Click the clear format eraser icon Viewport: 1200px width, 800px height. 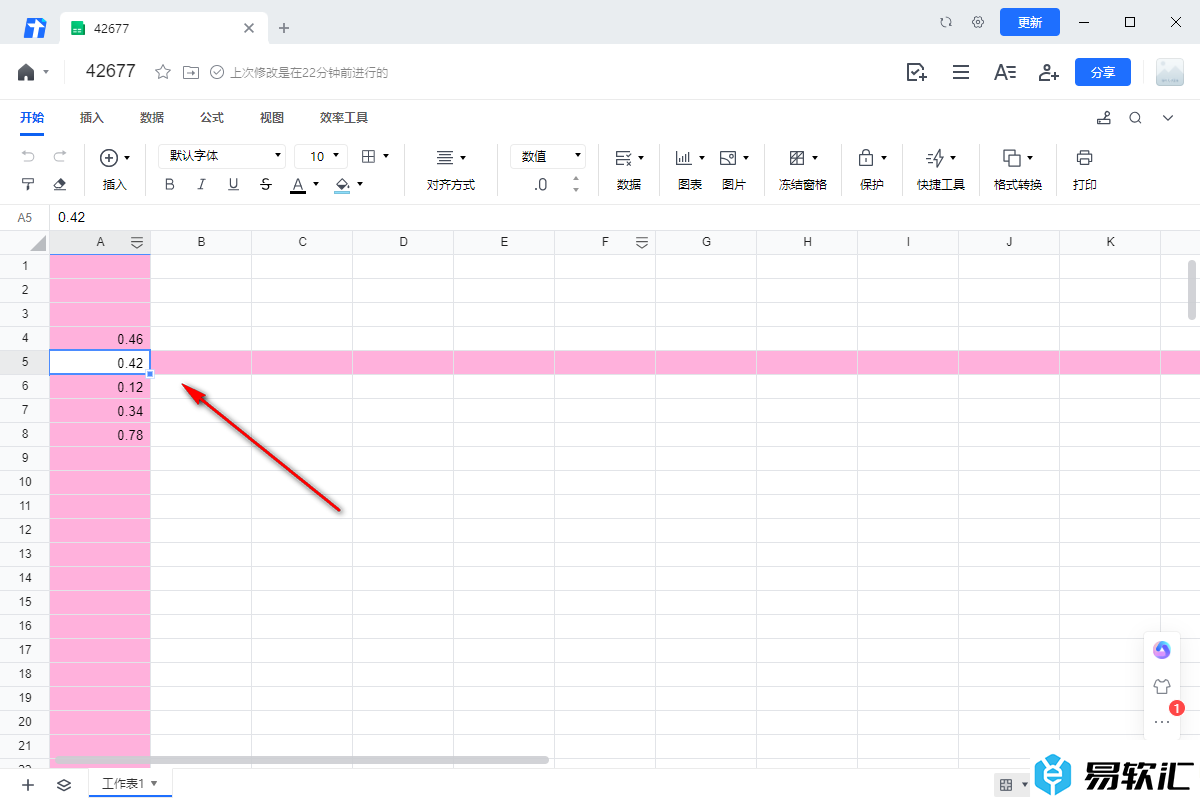tap(59, 184)
